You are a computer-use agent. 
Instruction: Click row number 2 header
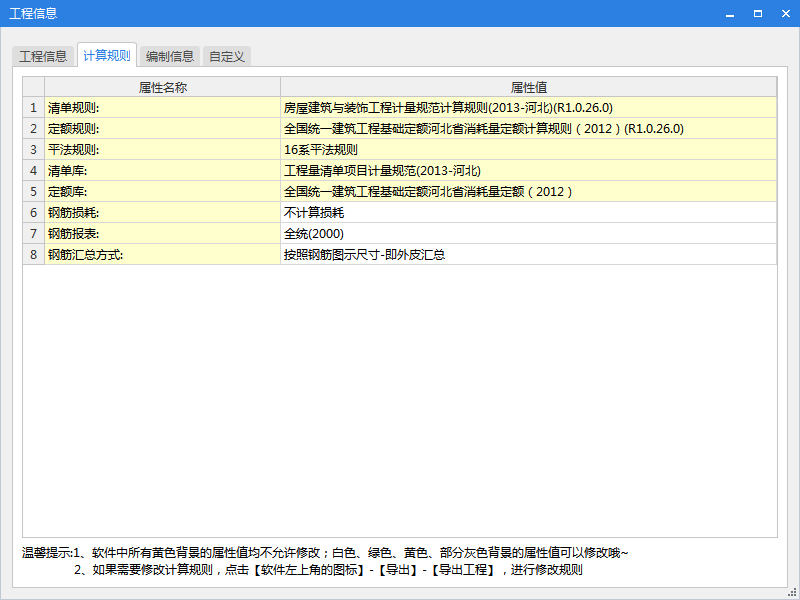tap(34, 129)
